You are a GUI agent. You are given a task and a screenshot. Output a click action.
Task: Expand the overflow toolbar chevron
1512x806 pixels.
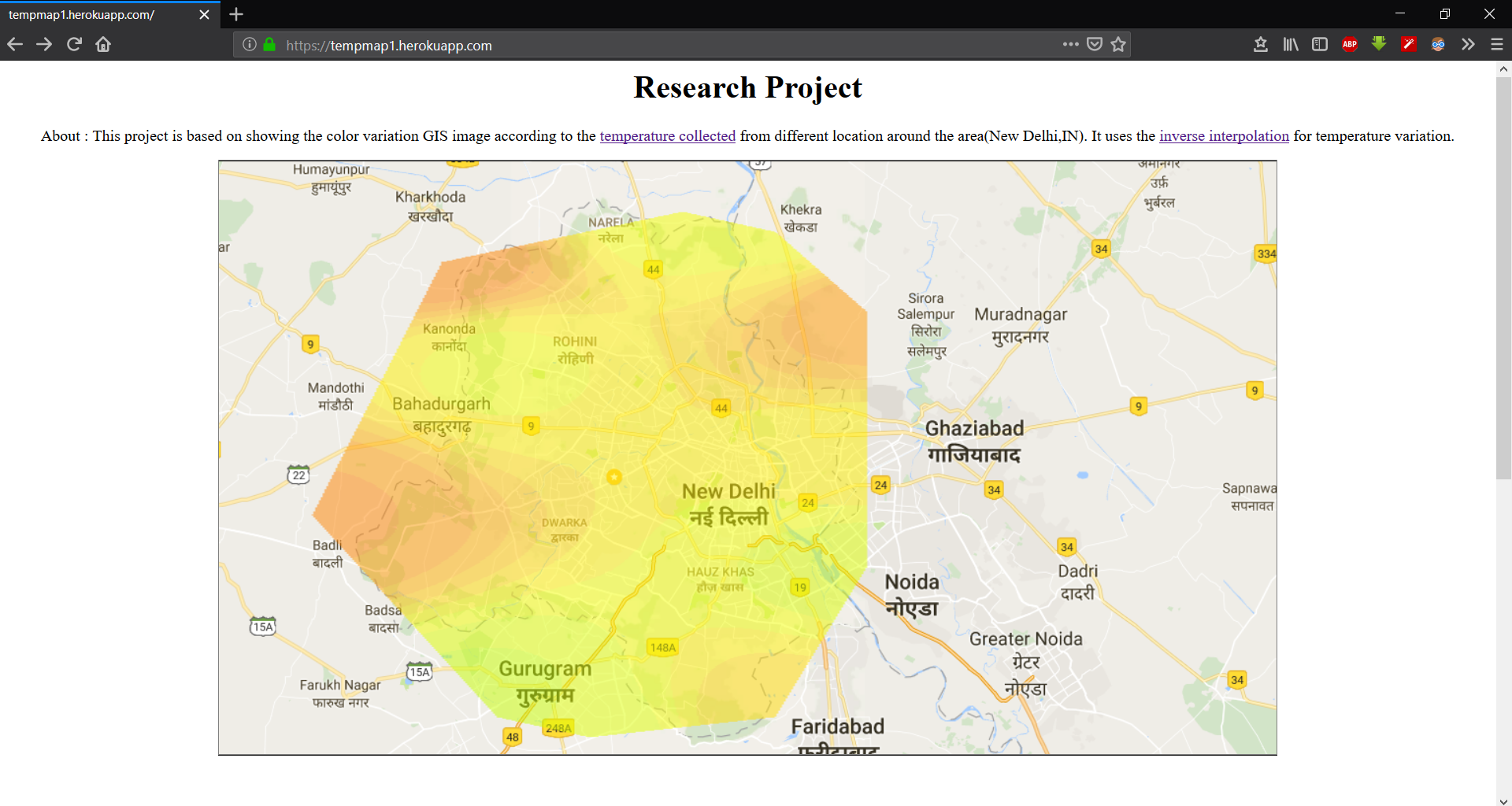1468,45
